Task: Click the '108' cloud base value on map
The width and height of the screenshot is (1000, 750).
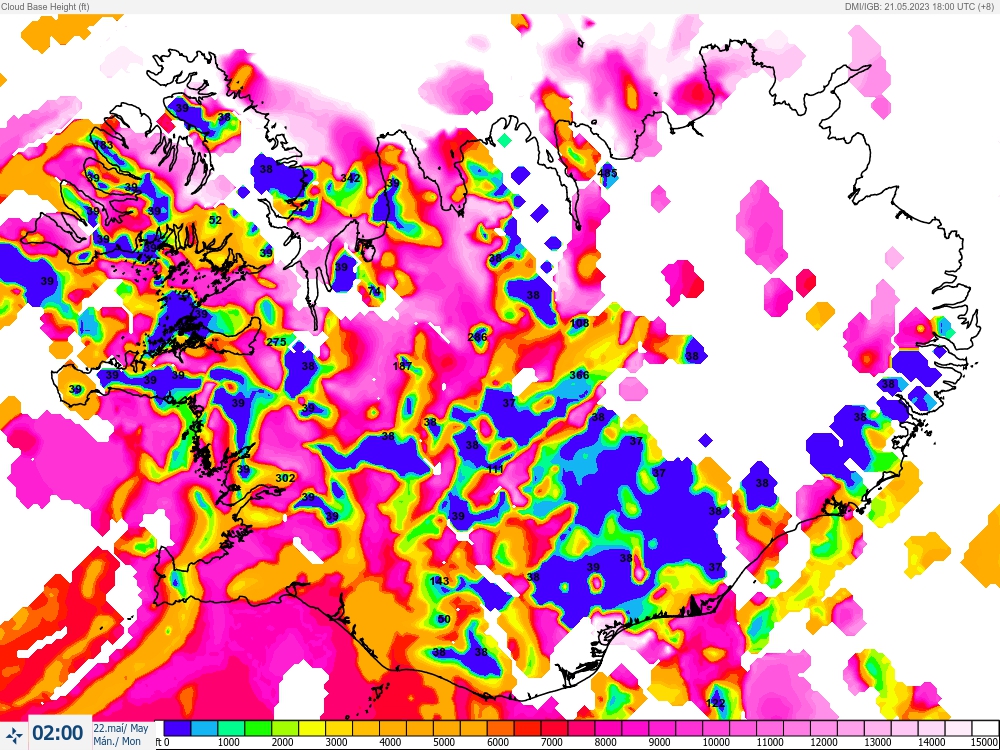Action: (580, 323)
